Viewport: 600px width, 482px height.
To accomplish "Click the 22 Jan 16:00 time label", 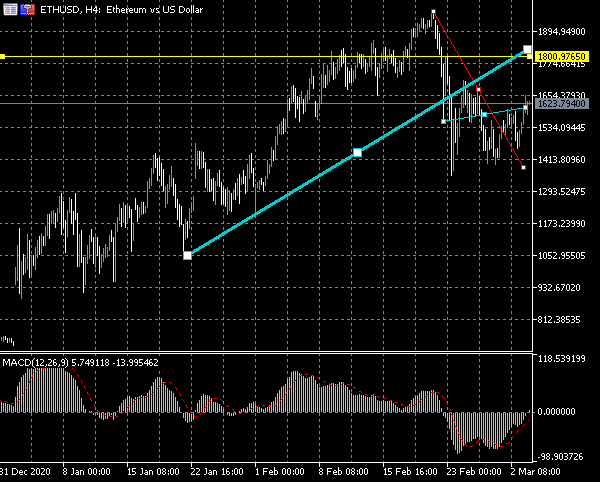I will [217, 472].
